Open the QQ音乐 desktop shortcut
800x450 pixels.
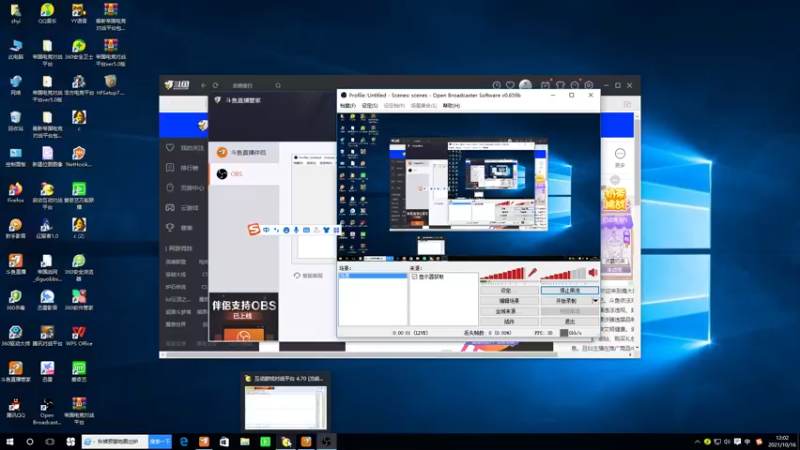[47, 13]
